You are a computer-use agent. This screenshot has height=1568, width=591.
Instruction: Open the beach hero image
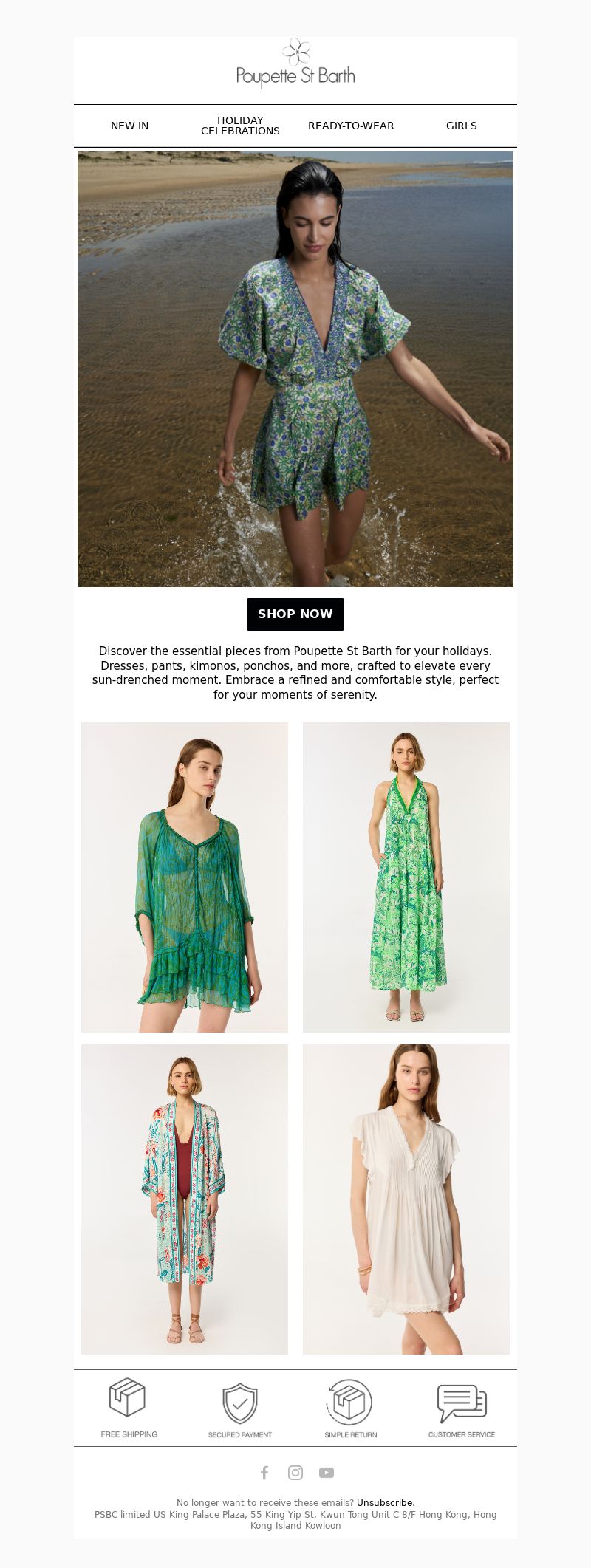(x=295, y=369)
